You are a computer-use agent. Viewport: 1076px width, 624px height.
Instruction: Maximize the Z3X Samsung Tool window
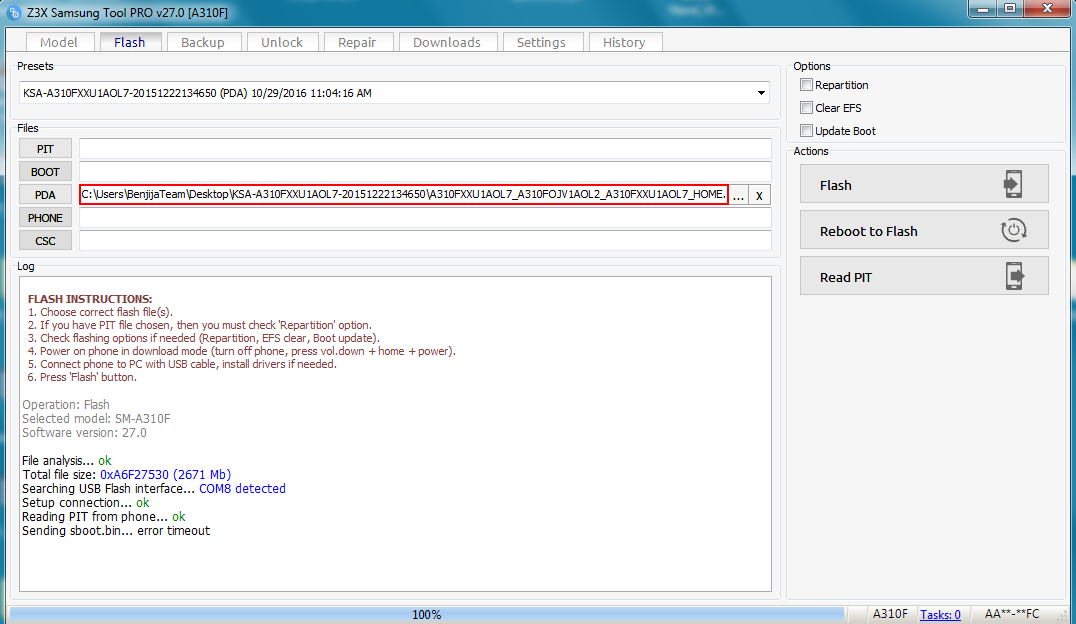tap(1010, 9)
